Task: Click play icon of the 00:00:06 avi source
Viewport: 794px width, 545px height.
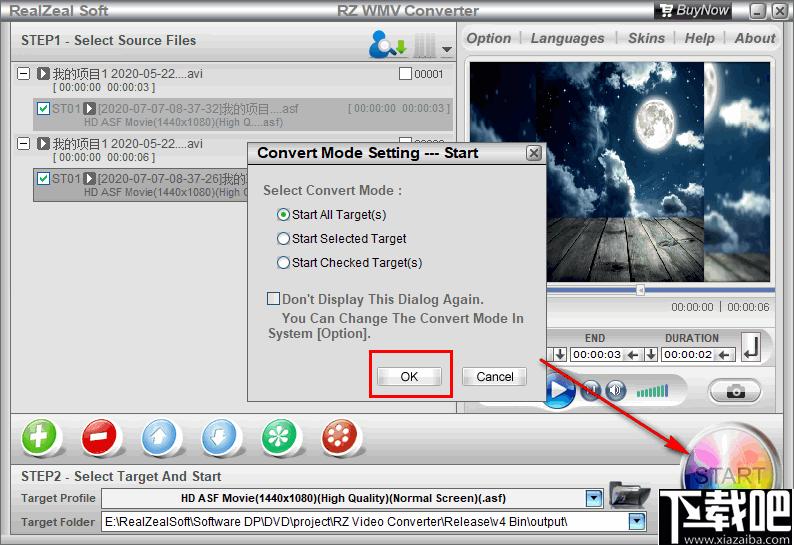Action: pos(43,144)
